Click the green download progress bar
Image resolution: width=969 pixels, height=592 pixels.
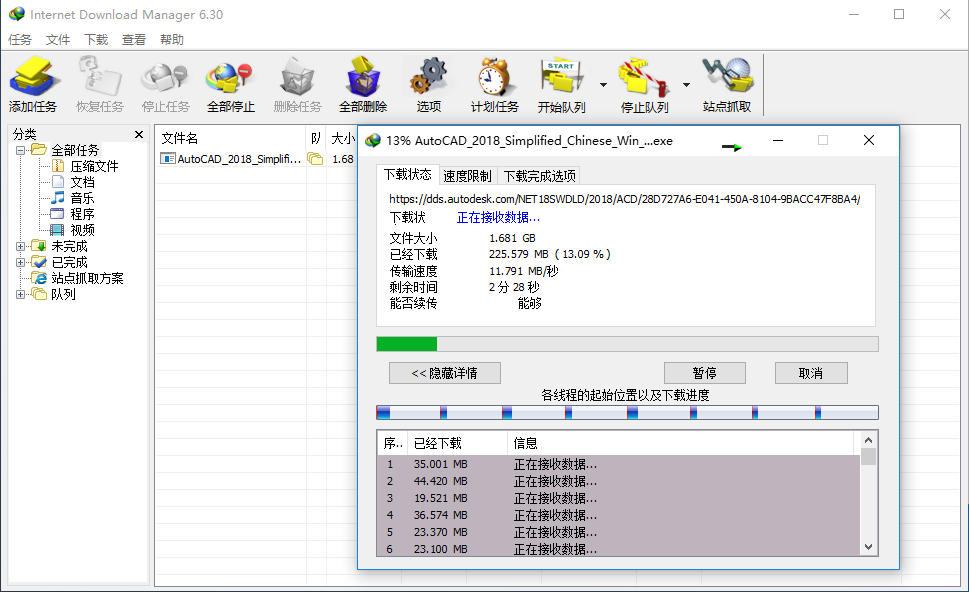click(627, 344)
